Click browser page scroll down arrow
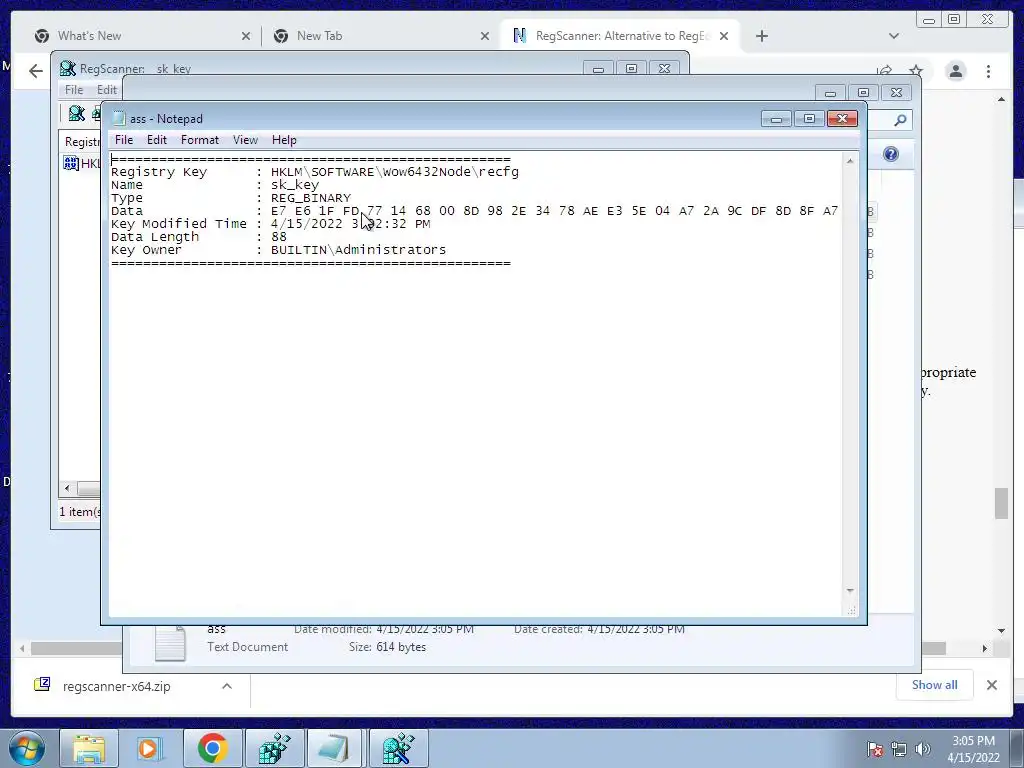Viewport: 1024px width, 768px height. [1001, 631]
